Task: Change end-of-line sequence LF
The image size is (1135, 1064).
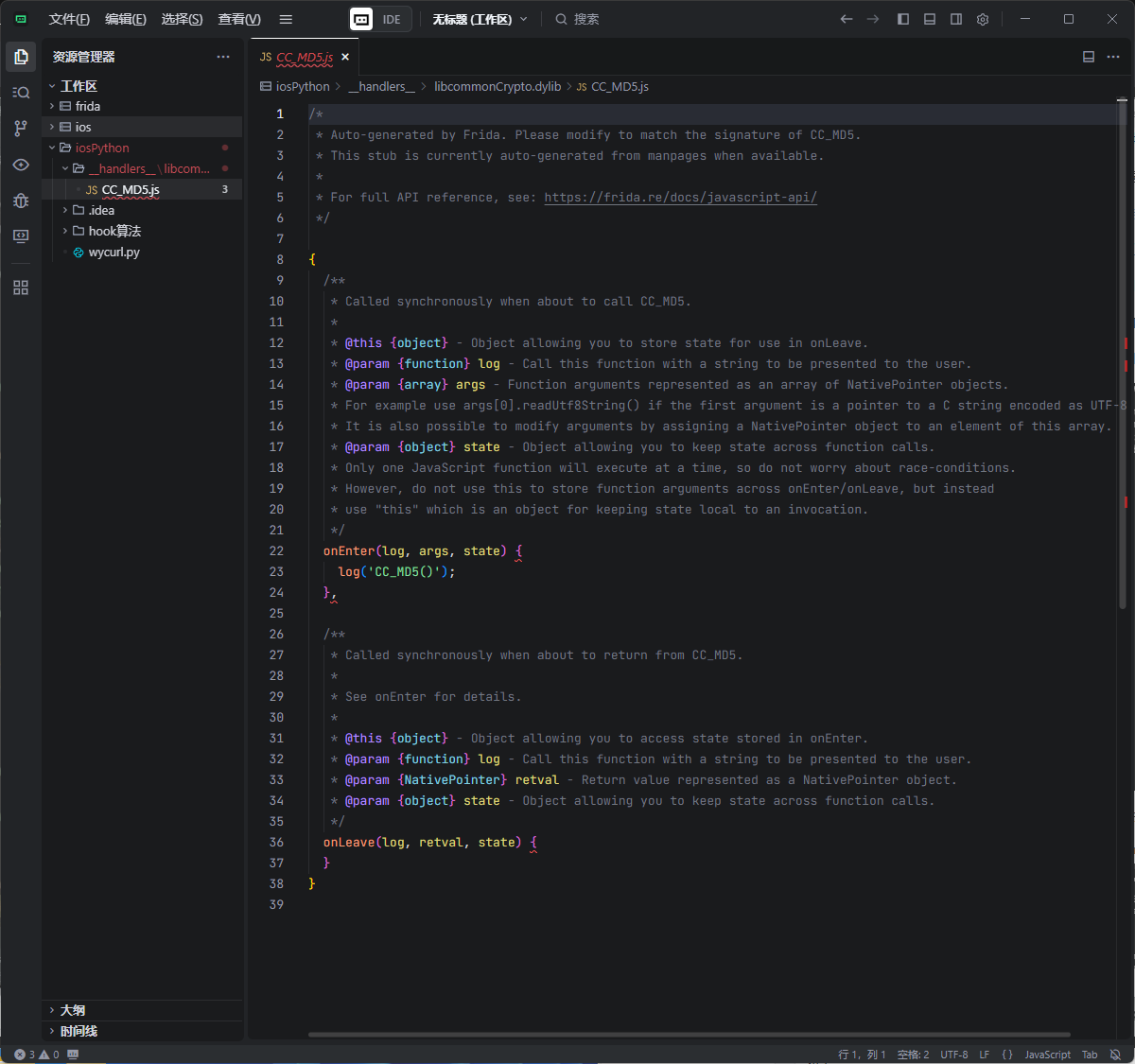Action: pyautogui.click(x=984, y=1055)
